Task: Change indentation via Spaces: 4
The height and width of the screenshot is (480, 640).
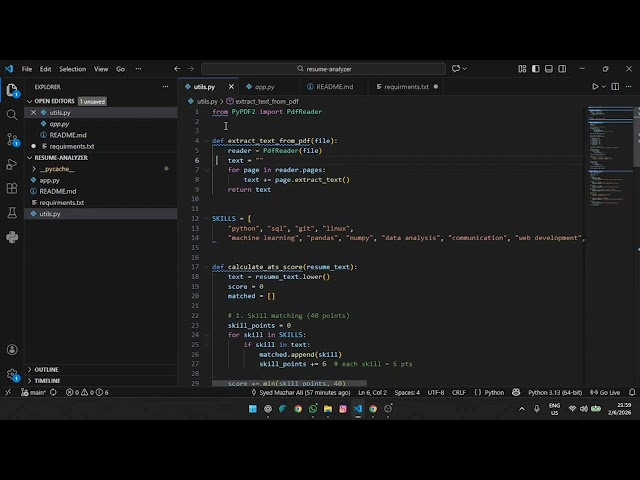Action: [407, 392]
